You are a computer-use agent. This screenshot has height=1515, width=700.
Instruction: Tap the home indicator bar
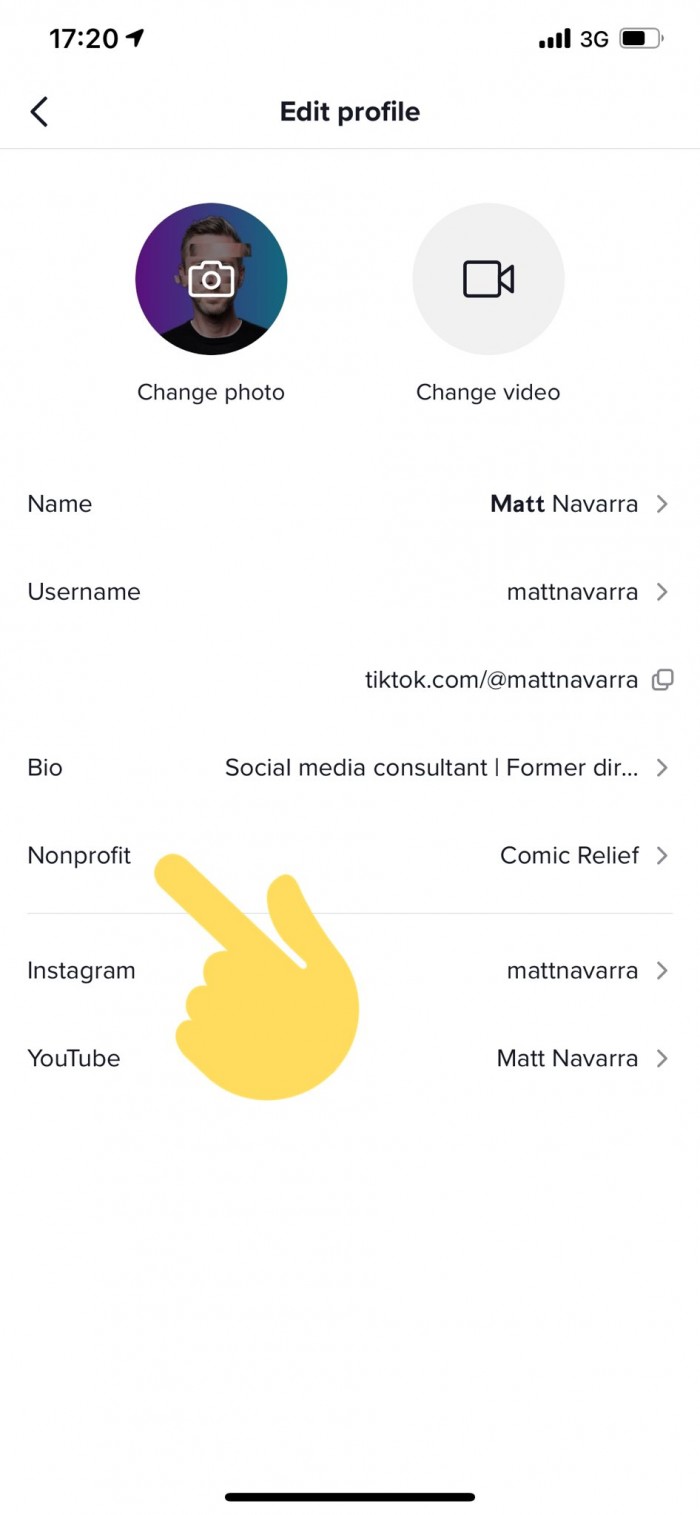coord(350,1497)
